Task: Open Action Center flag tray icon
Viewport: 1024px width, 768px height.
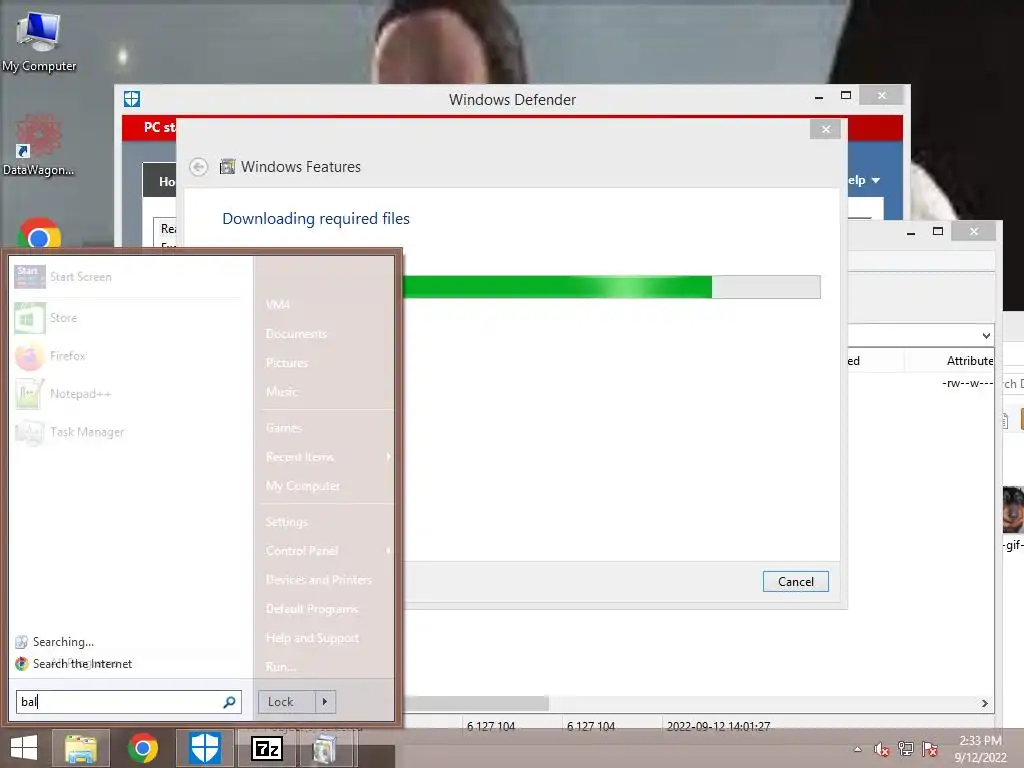Action: pyautogui.click(x=930, y=749)
